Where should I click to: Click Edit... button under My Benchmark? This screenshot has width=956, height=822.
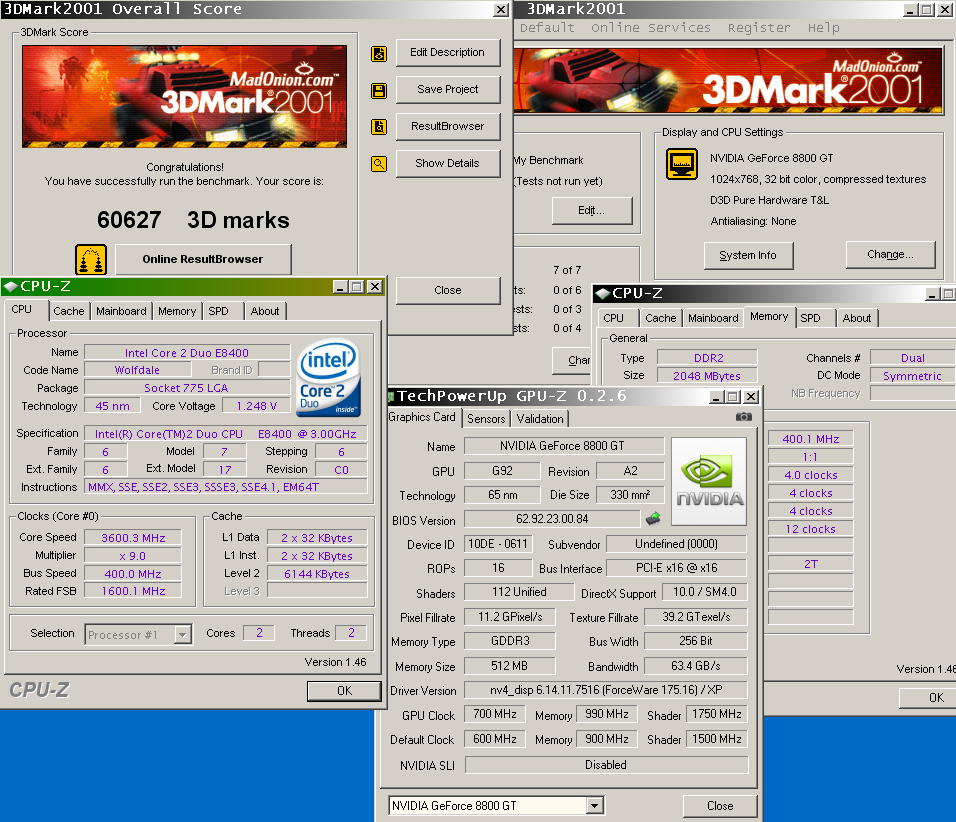coord(591,210)
